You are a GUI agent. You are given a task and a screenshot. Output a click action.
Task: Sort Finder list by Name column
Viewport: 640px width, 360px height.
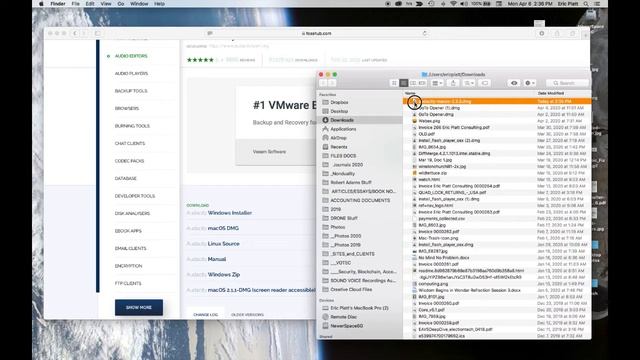pos(409,93)
